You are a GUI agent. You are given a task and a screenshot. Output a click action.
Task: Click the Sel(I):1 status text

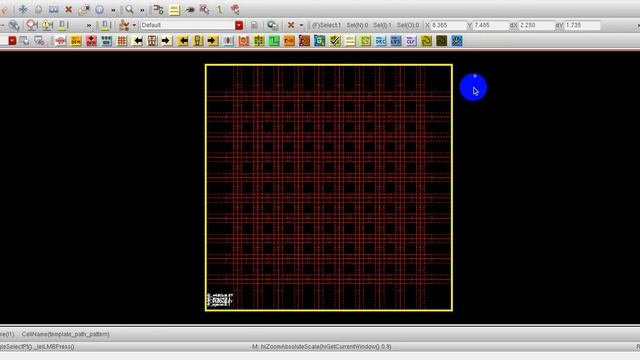pyautogui.click(x=382, y=25)
